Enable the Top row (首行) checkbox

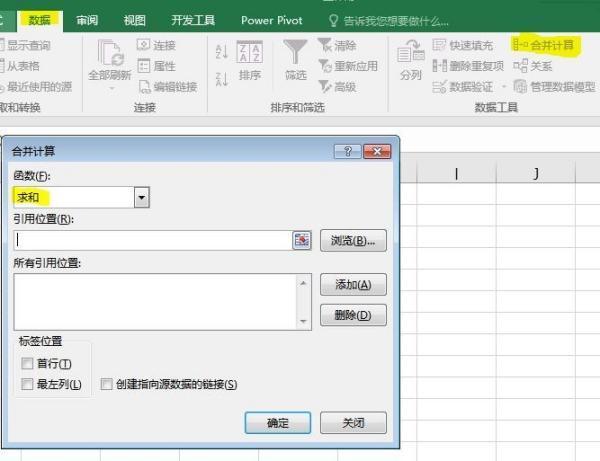pos(27,364)
